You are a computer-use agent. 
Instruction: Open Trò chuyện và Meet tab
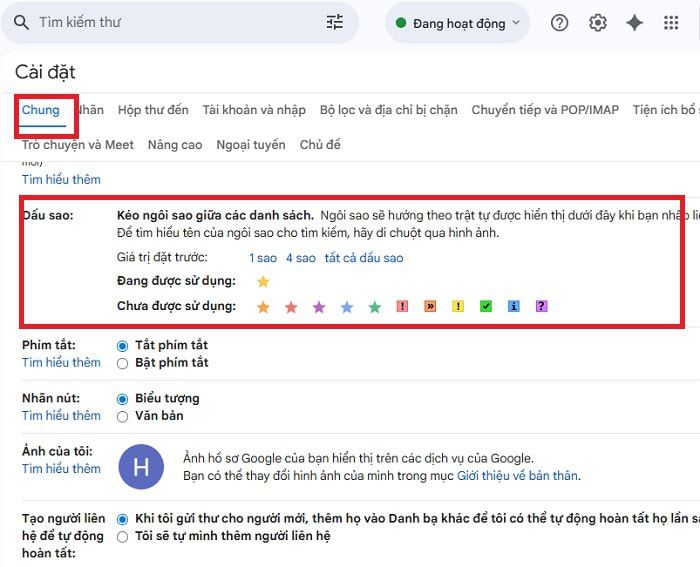click(78, 145)
